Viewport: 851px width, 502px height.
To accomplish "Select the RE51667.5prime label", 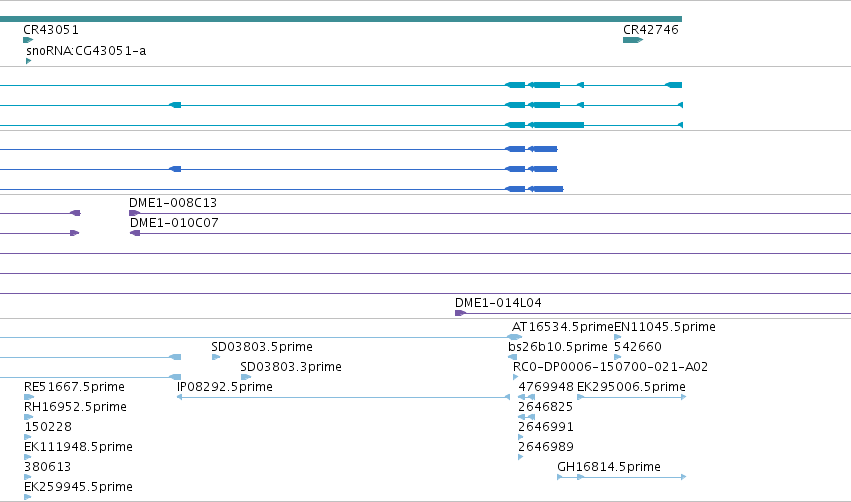I will (74, 387).
